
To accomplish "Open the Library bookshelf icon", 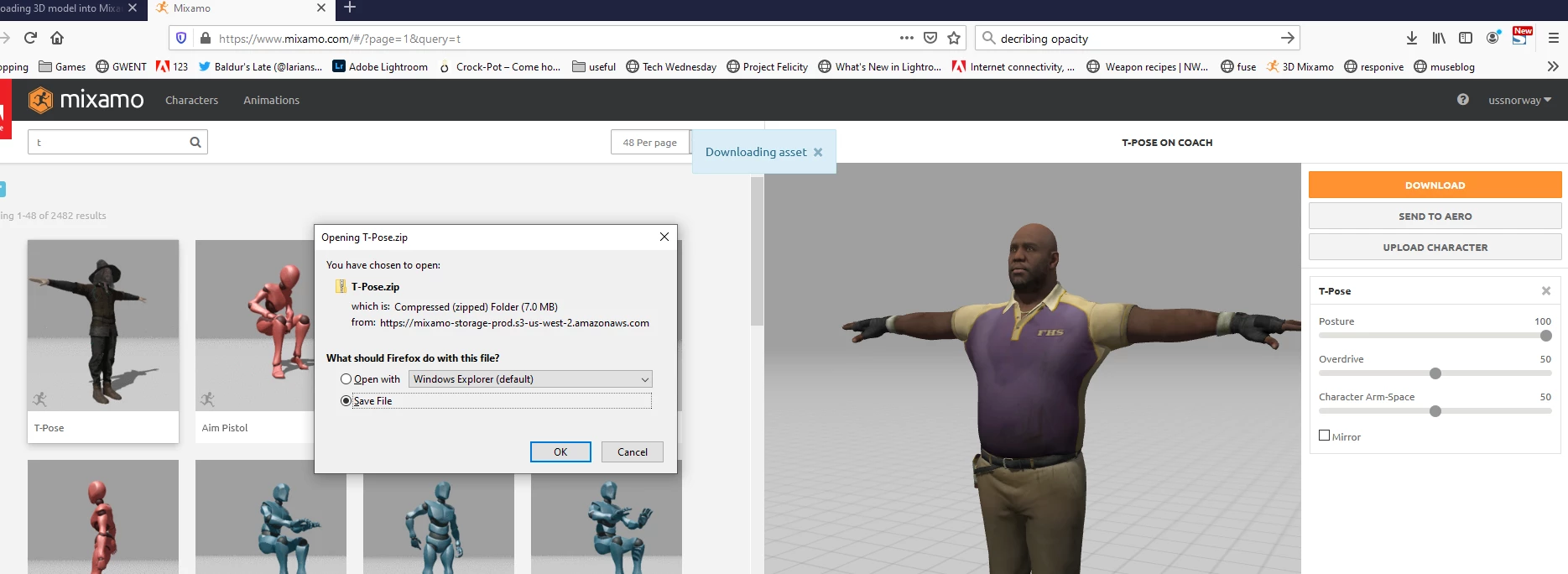I will 1439,38.
